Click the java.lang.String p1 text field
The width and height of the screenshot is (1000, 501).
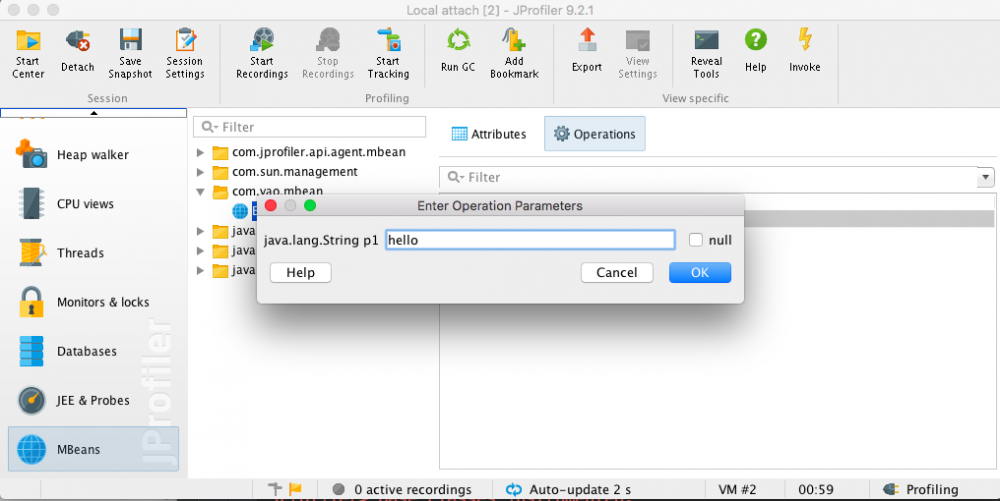tap(530, 240)
